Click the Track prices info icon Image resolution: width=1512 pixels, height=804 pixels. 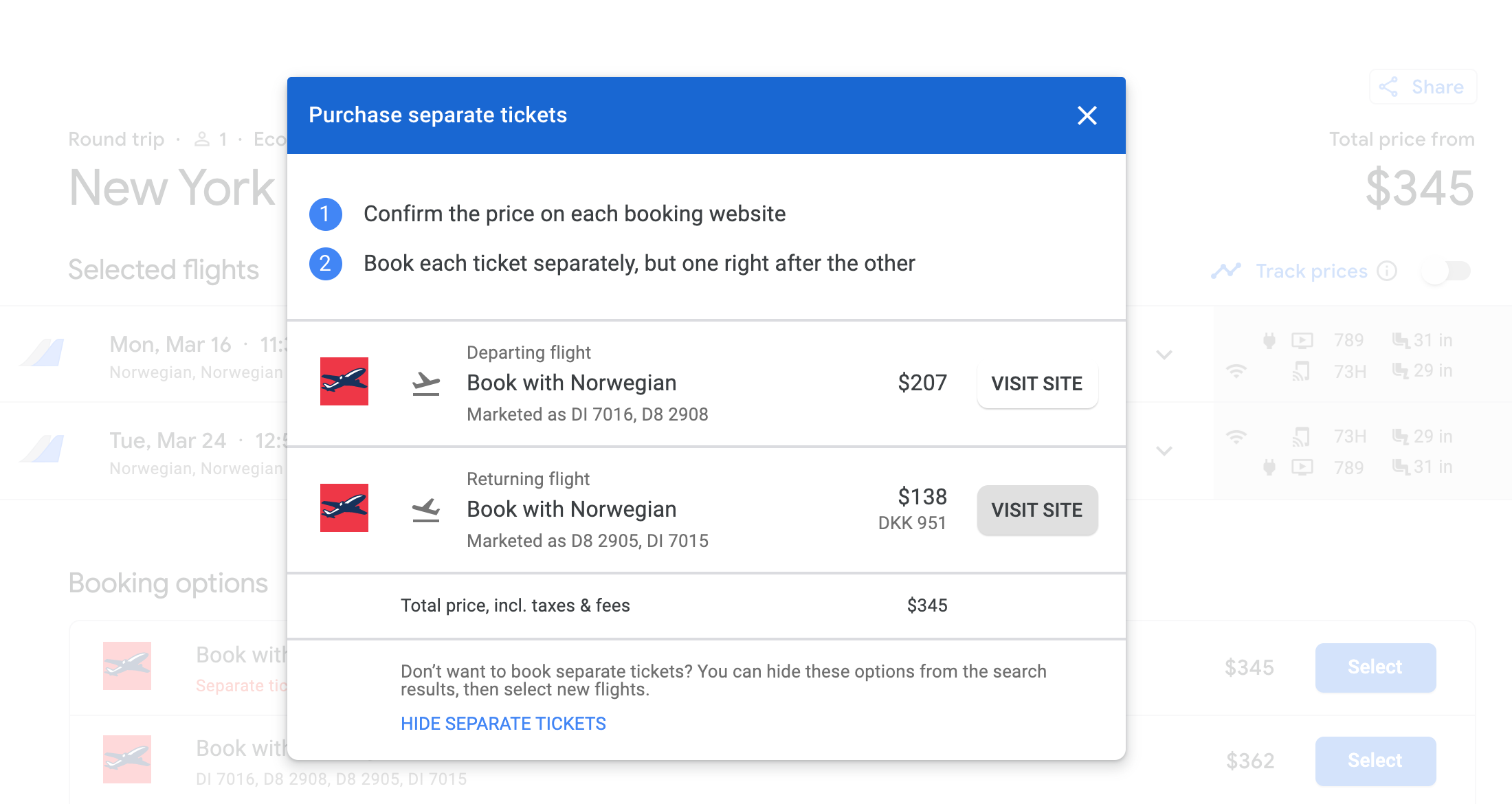[1387, 271]
